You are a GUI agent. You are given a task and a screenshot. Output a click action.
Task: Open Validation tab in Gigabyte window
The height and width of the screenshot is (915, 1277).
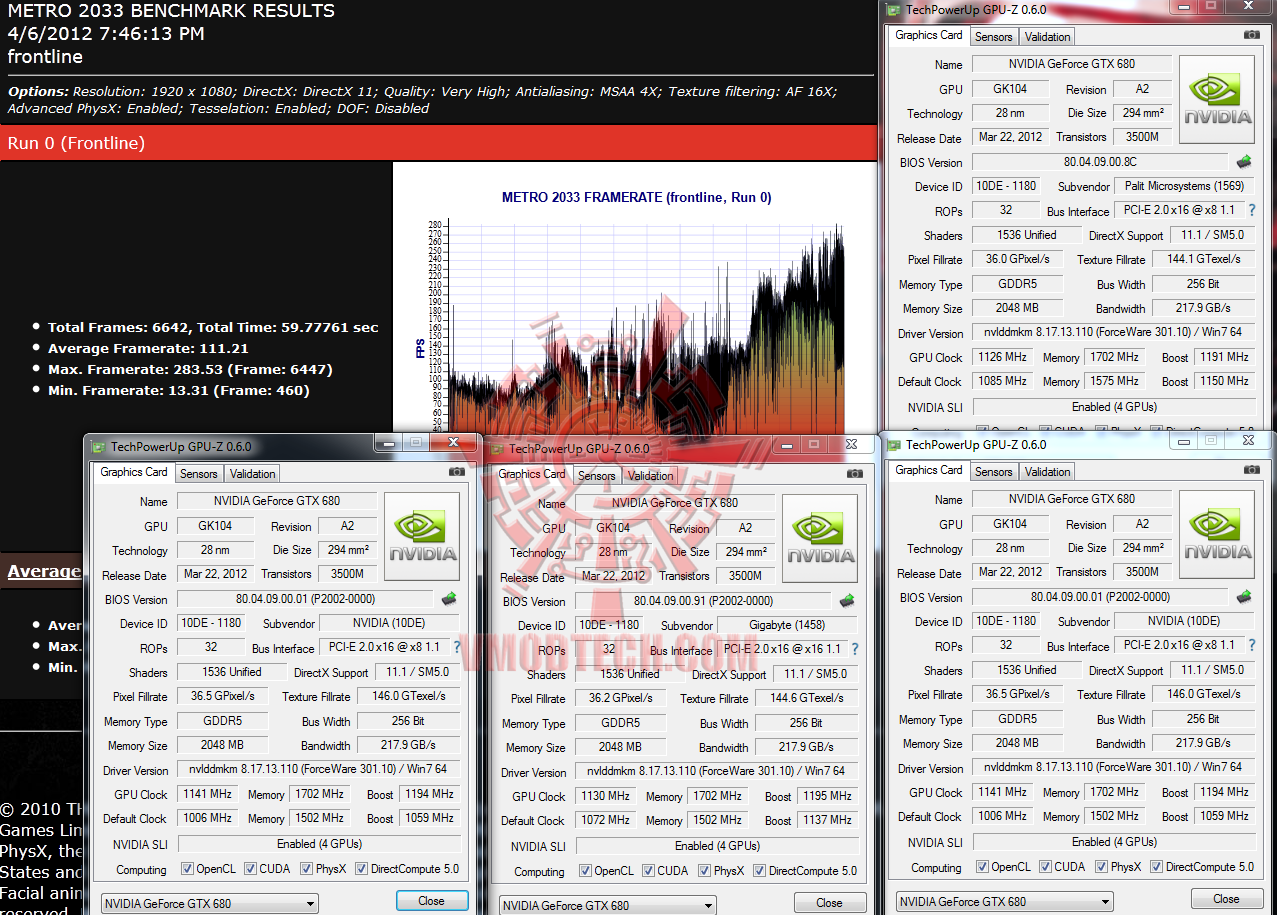pyautogui.click(x=650, y=476)
